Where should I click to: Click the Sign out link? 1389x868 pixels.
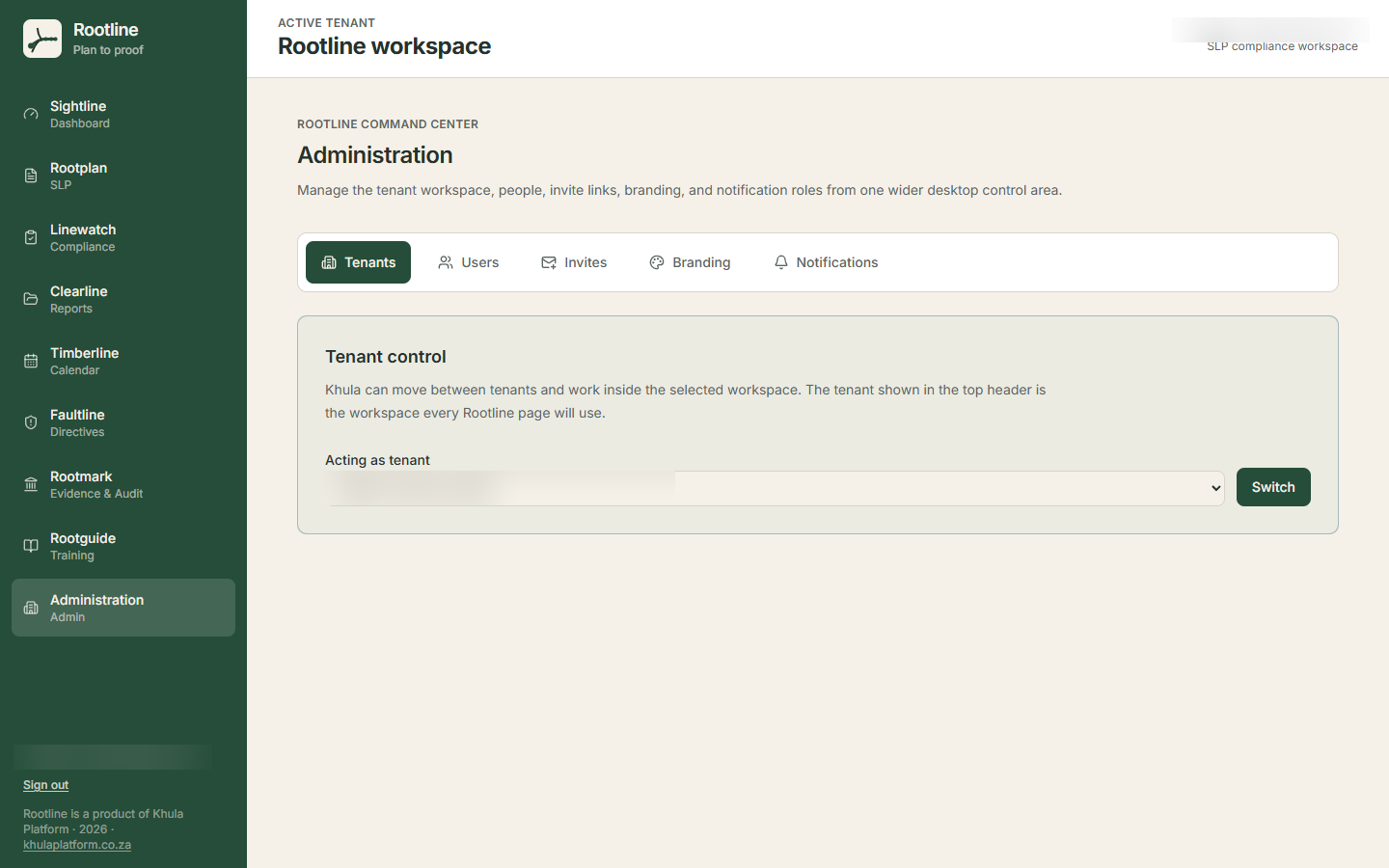45,785
